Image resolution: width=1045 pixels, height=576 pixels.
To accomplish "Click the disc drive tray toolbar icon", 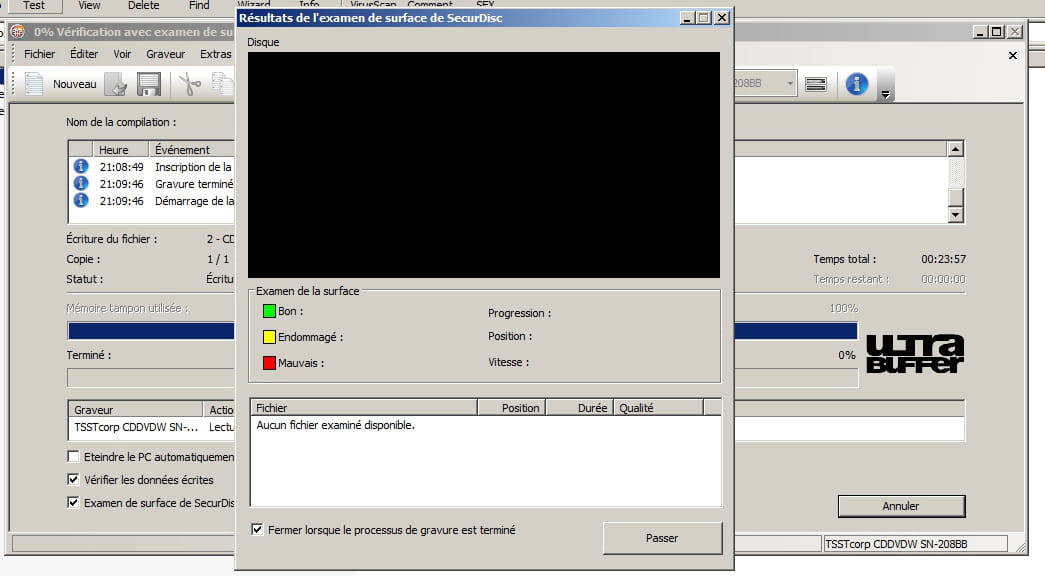I will point(816,84).
